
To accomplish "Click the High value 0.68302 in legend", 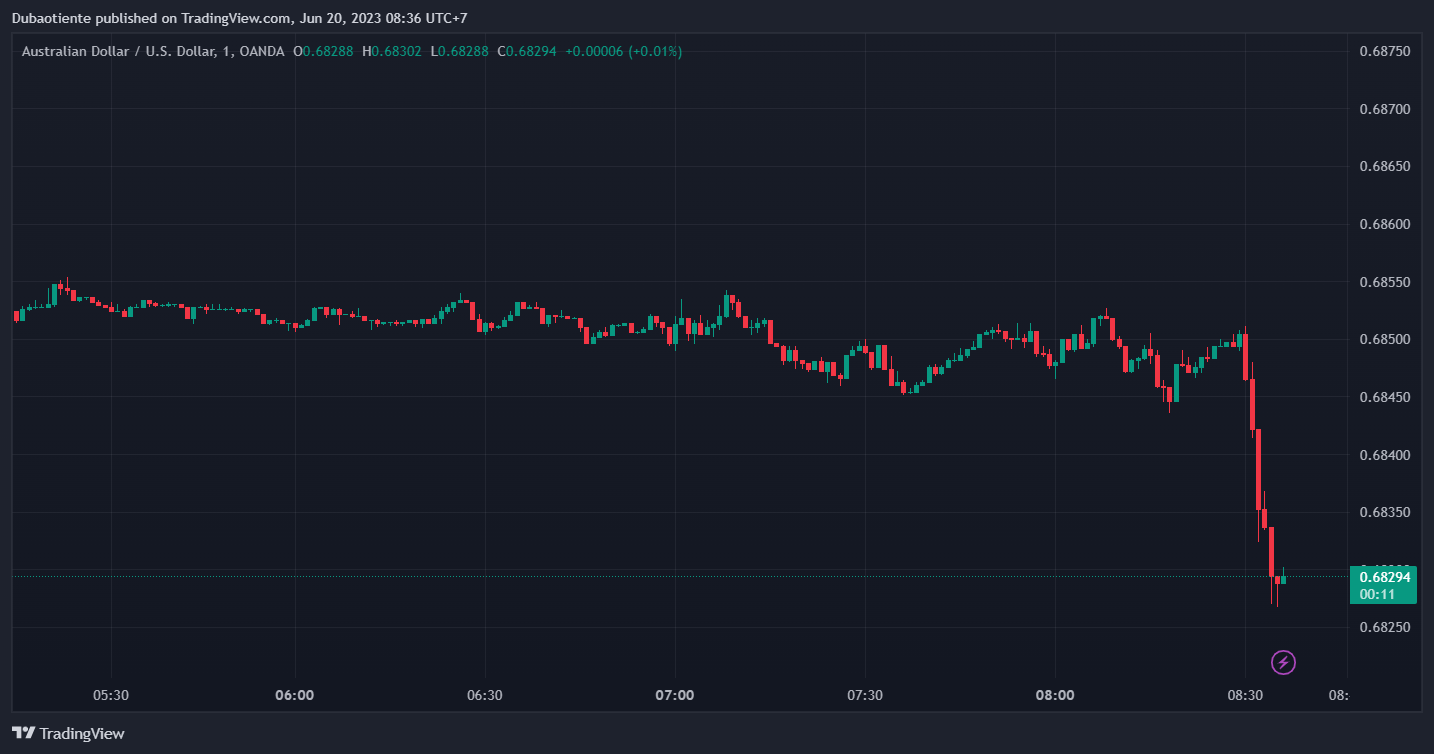I will point(396,51).
